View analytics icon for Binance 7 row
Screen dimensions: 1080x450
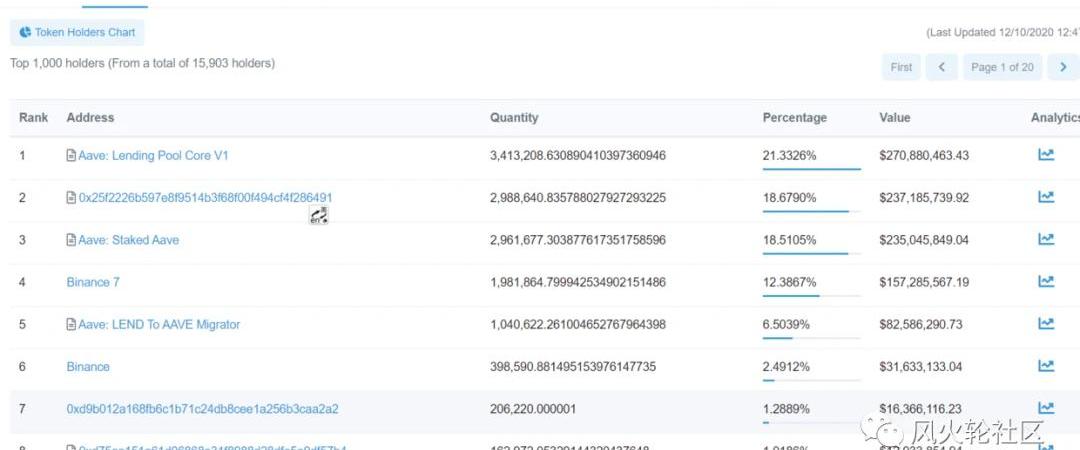point(1046,282)
